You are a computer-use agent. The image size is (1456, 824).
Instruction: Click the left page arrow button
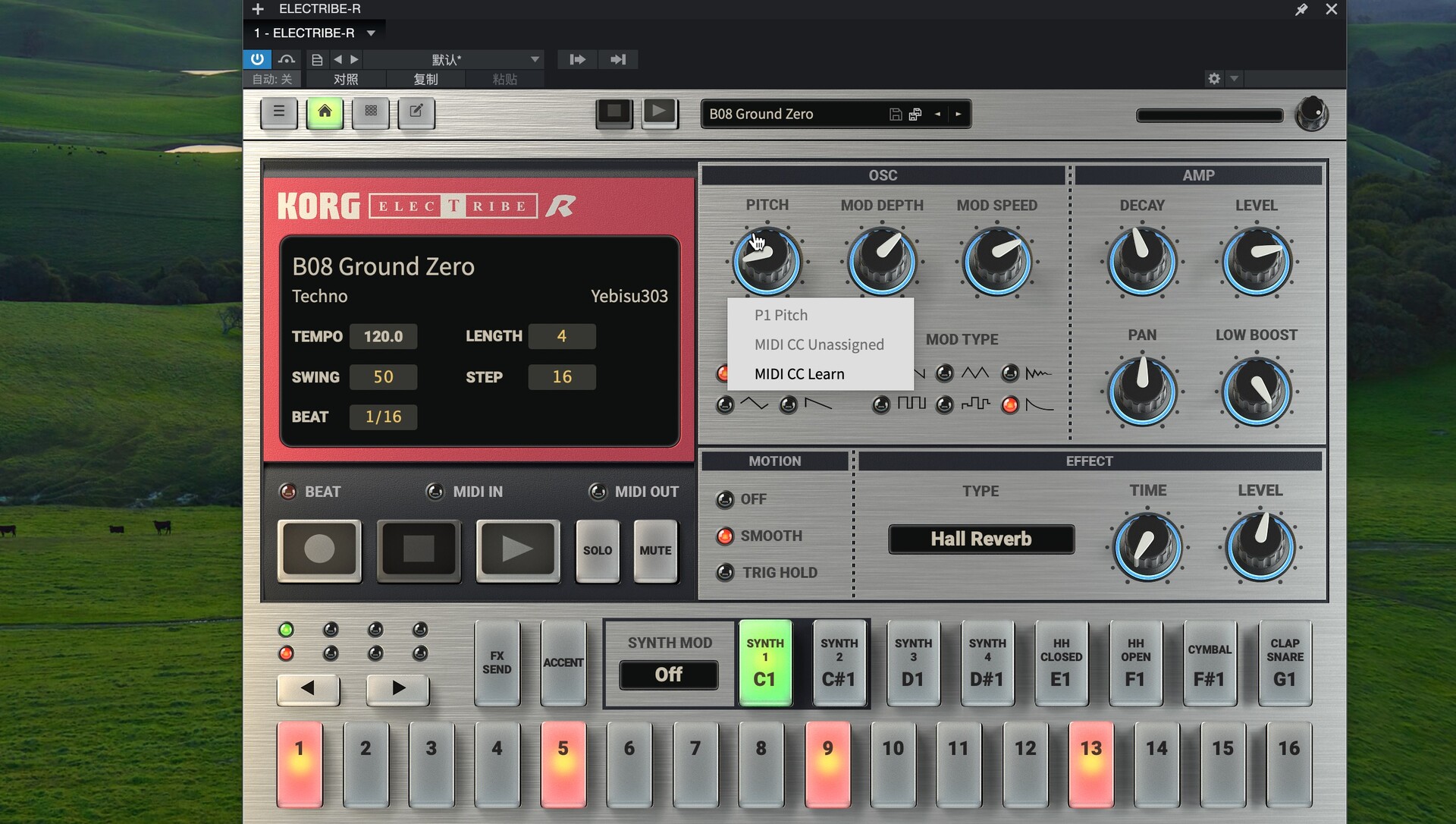point(308,688)
